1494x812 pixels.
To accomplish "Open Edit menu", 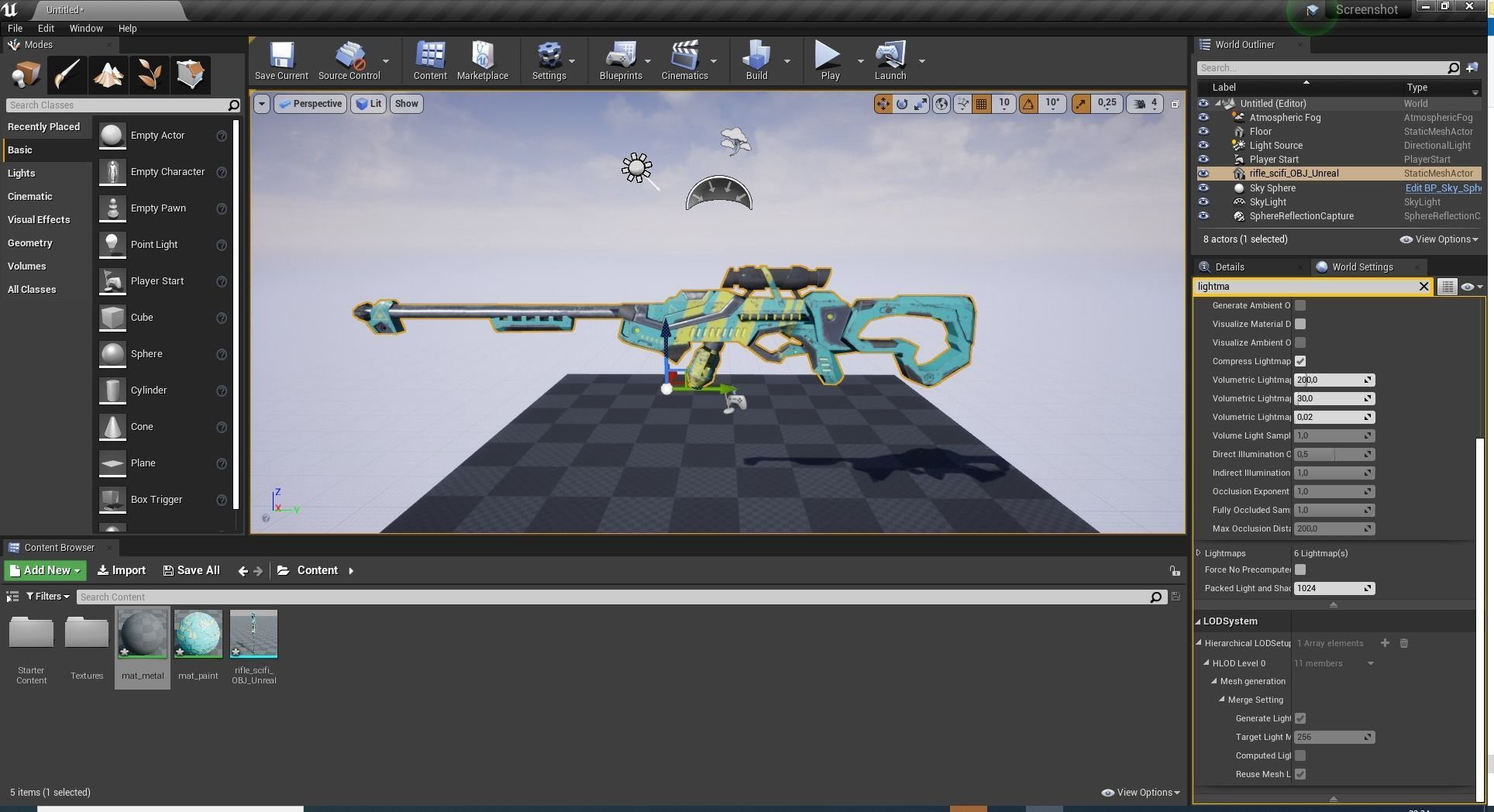I will (46, 28).
